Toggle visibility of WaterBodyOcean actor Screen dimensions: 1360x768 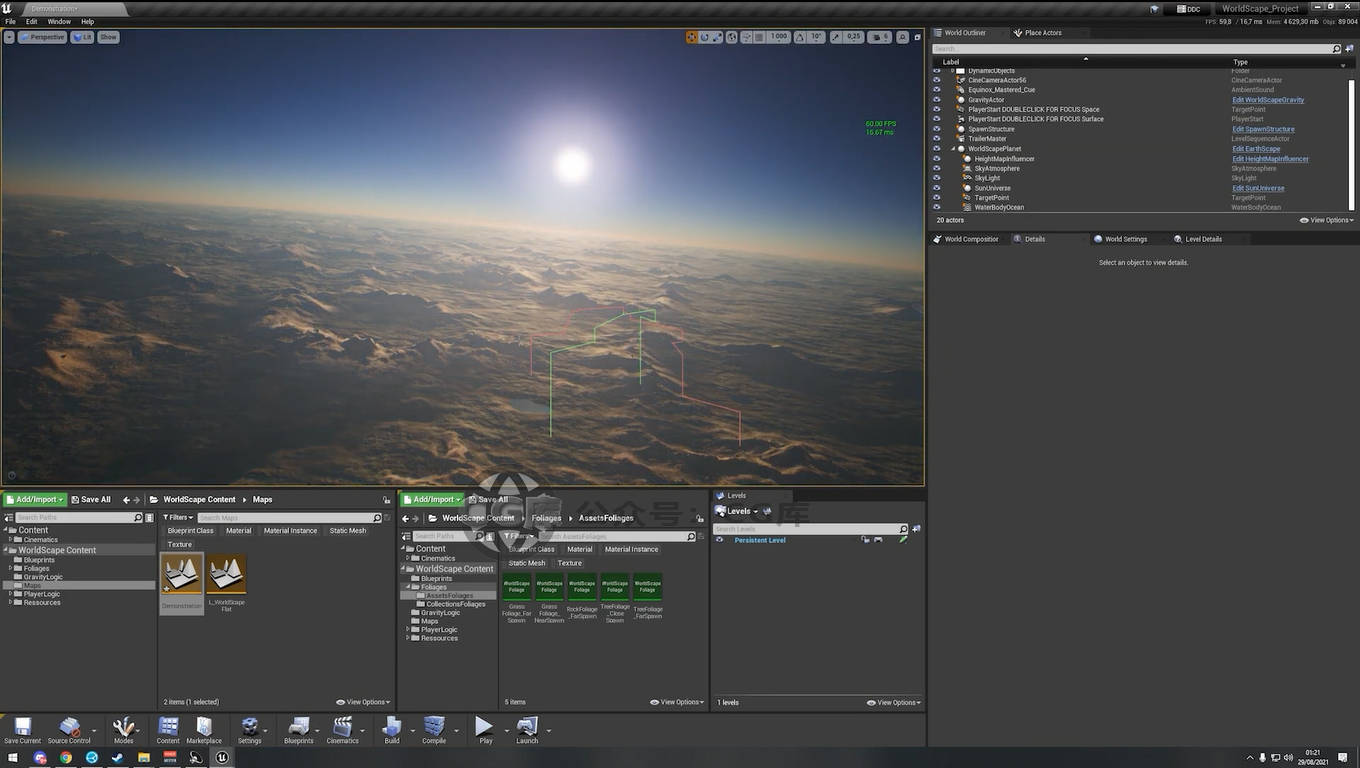click(x=937, y=207)
